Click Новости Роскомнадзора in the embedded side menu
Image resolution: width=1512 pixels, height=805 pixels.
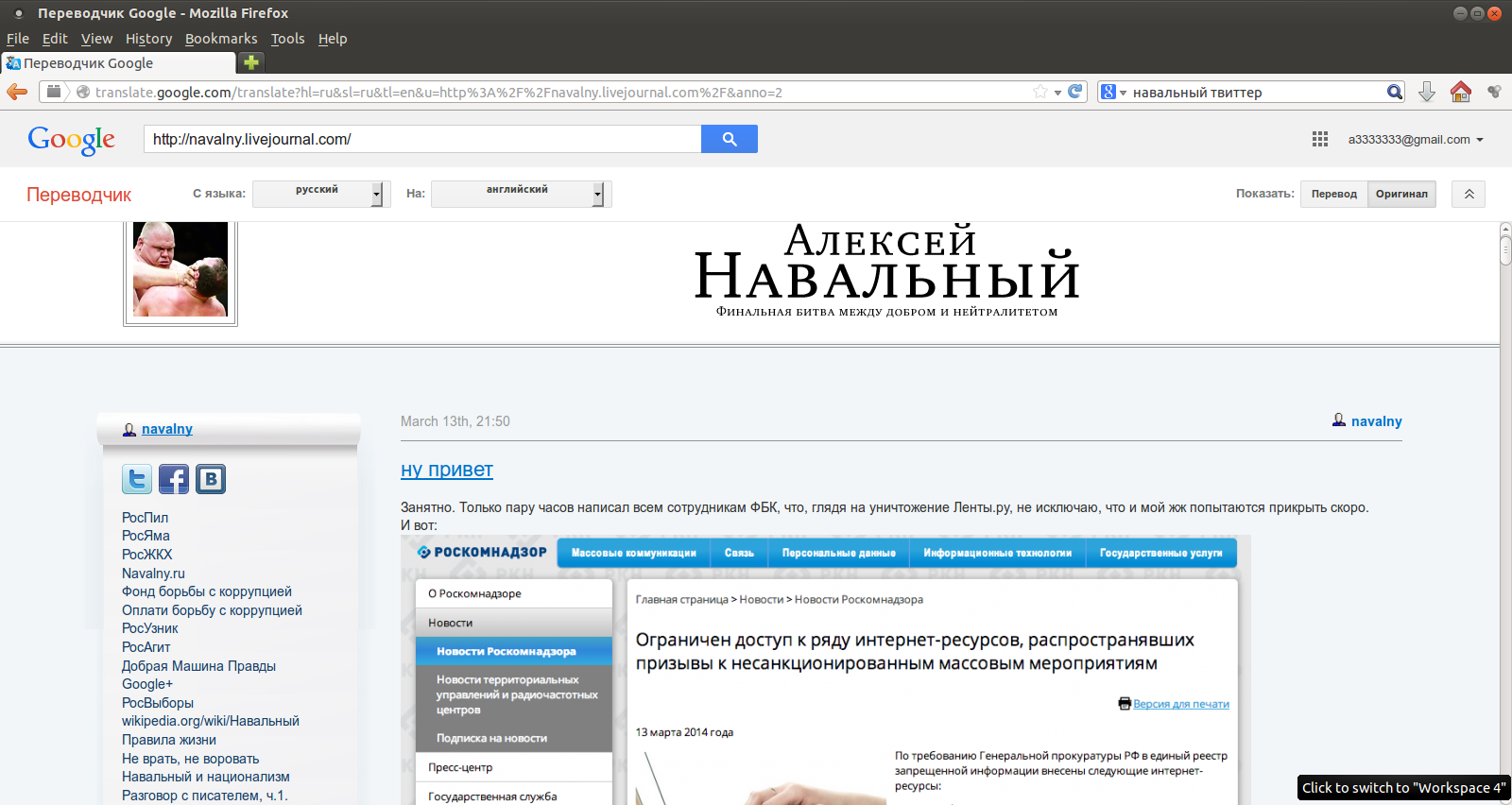tap(514, 651)
